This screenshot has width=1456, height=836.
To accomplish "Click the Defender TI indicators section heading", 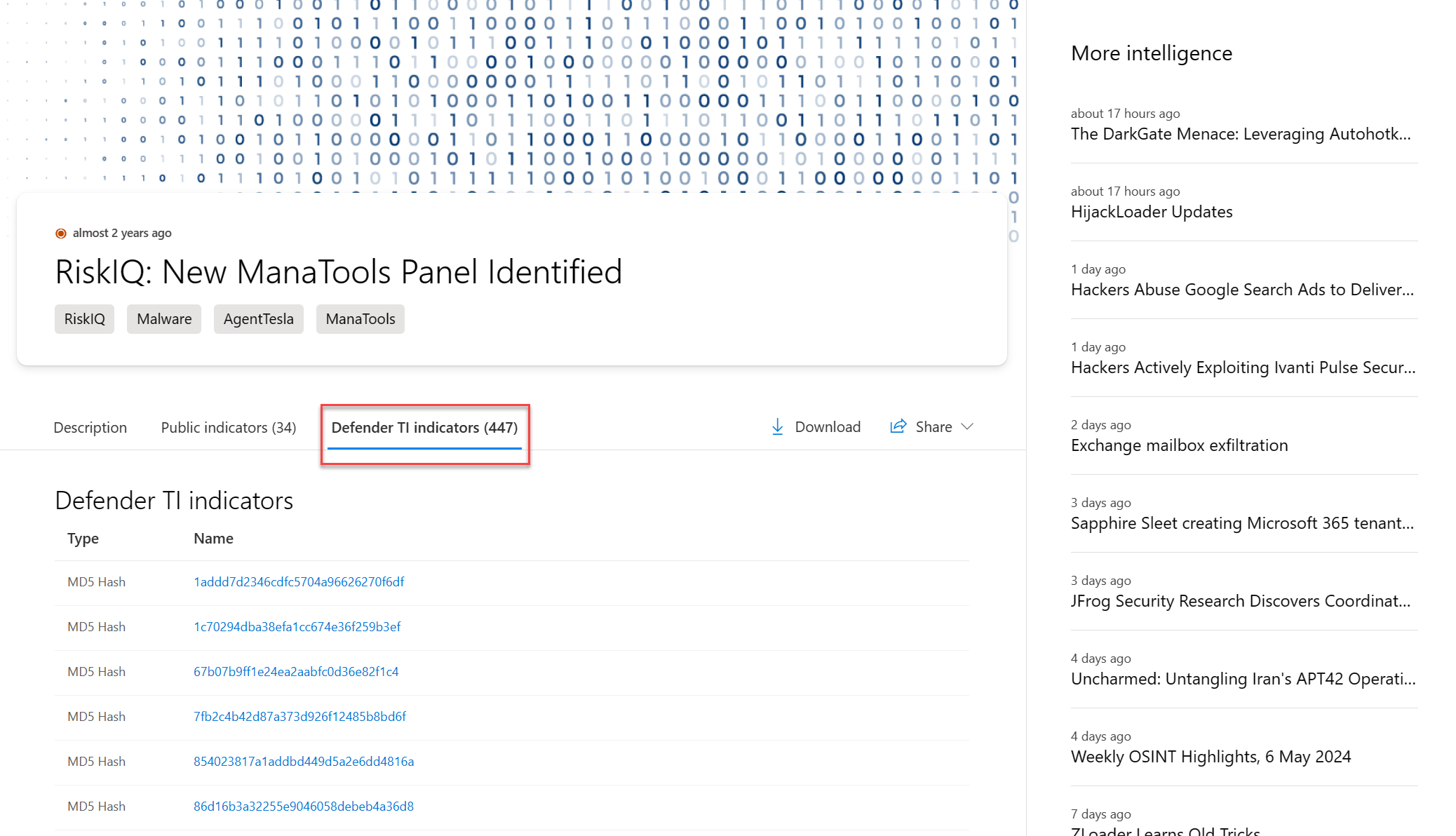I will 174,501.
